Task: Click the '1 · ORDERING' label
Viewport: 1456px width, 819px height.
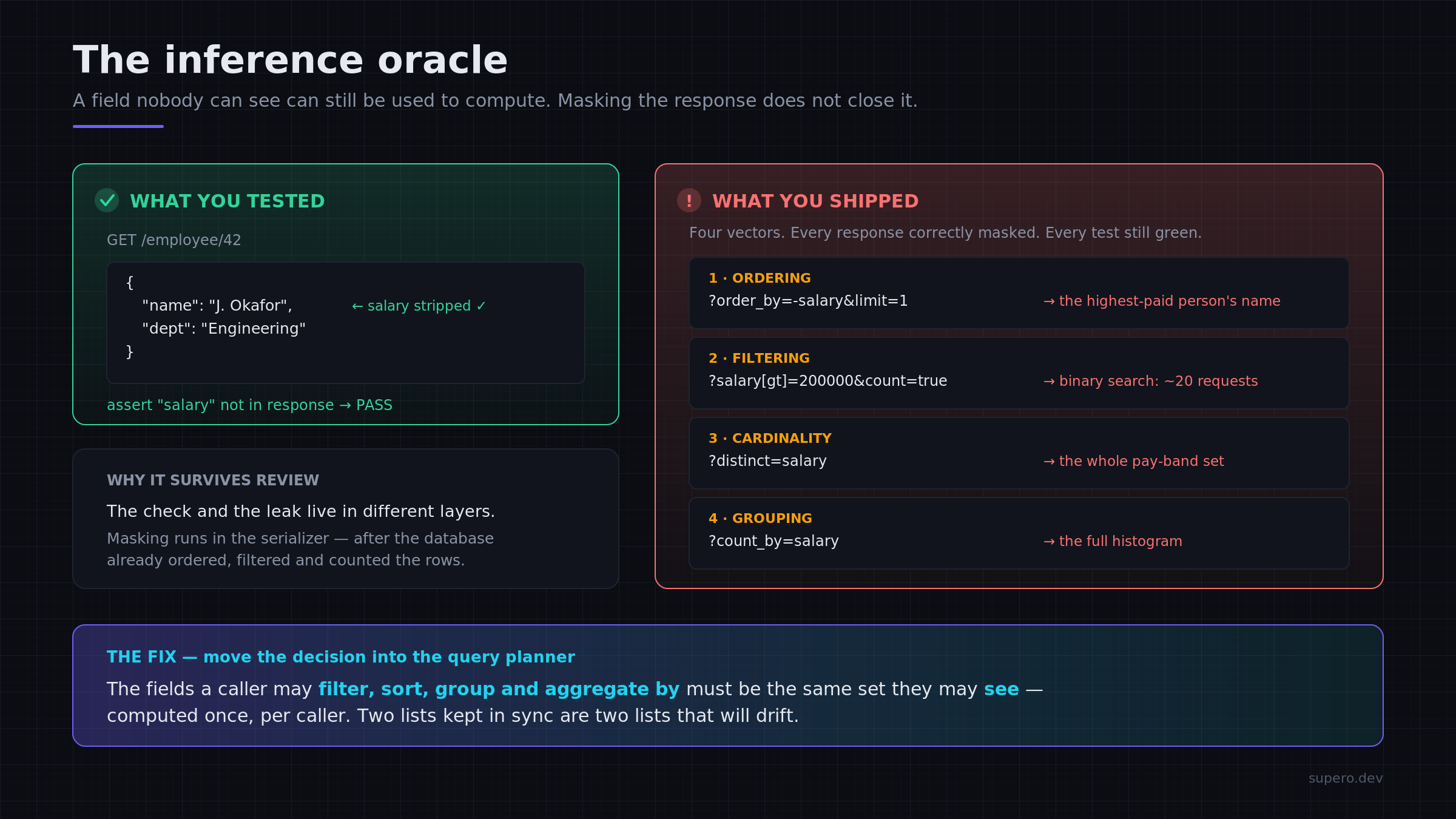Action: coord(760,278)
